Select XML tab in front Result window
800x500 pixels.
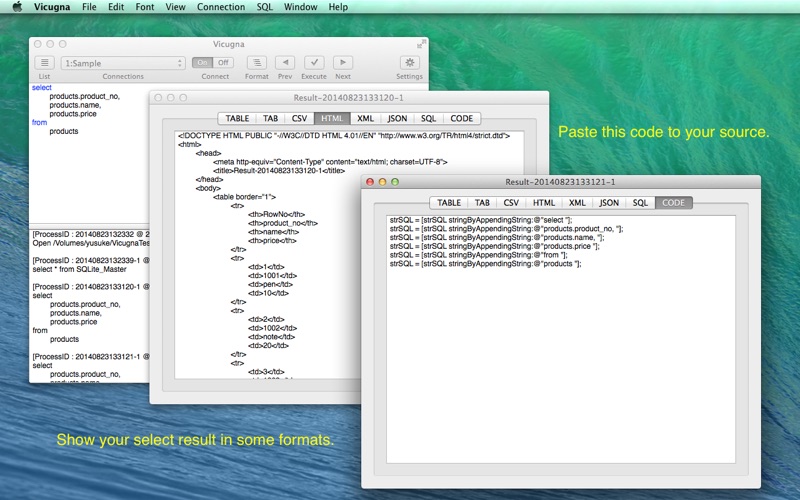[x=577, y=203]
